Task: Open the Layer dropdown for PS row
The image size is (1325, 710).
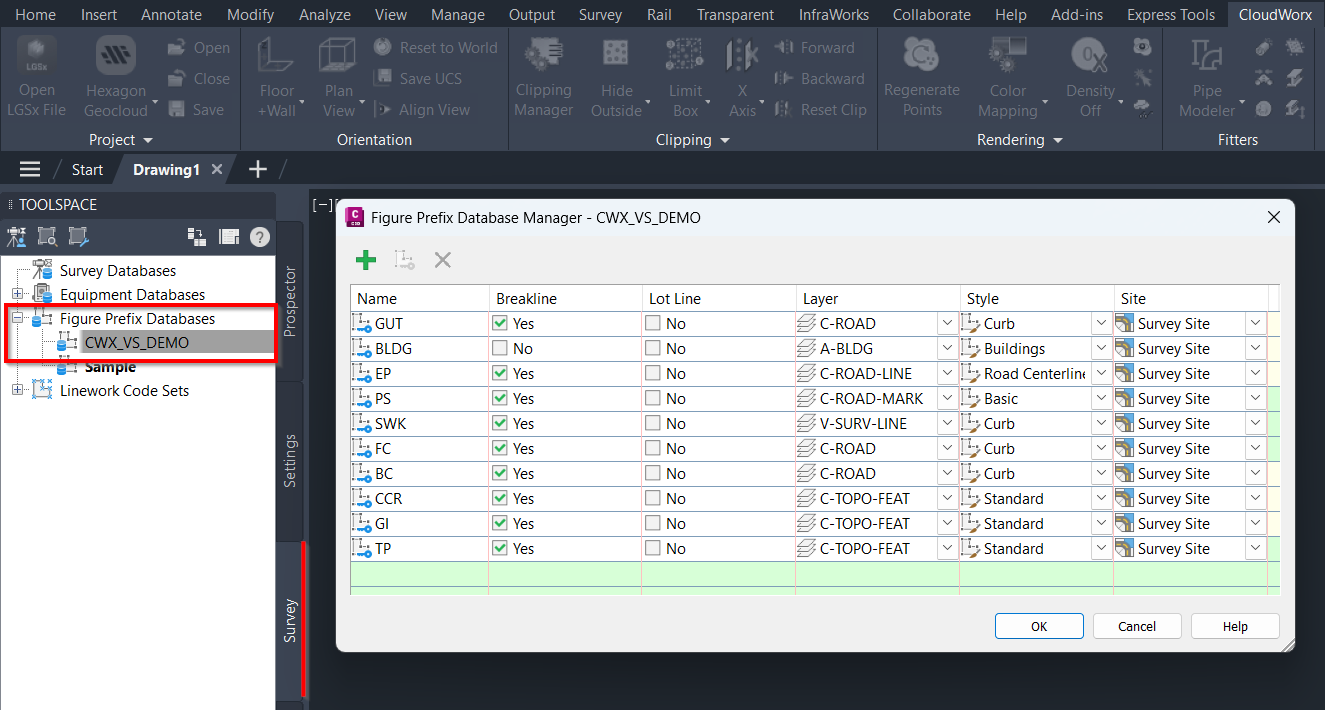Action: coord(946,399)
